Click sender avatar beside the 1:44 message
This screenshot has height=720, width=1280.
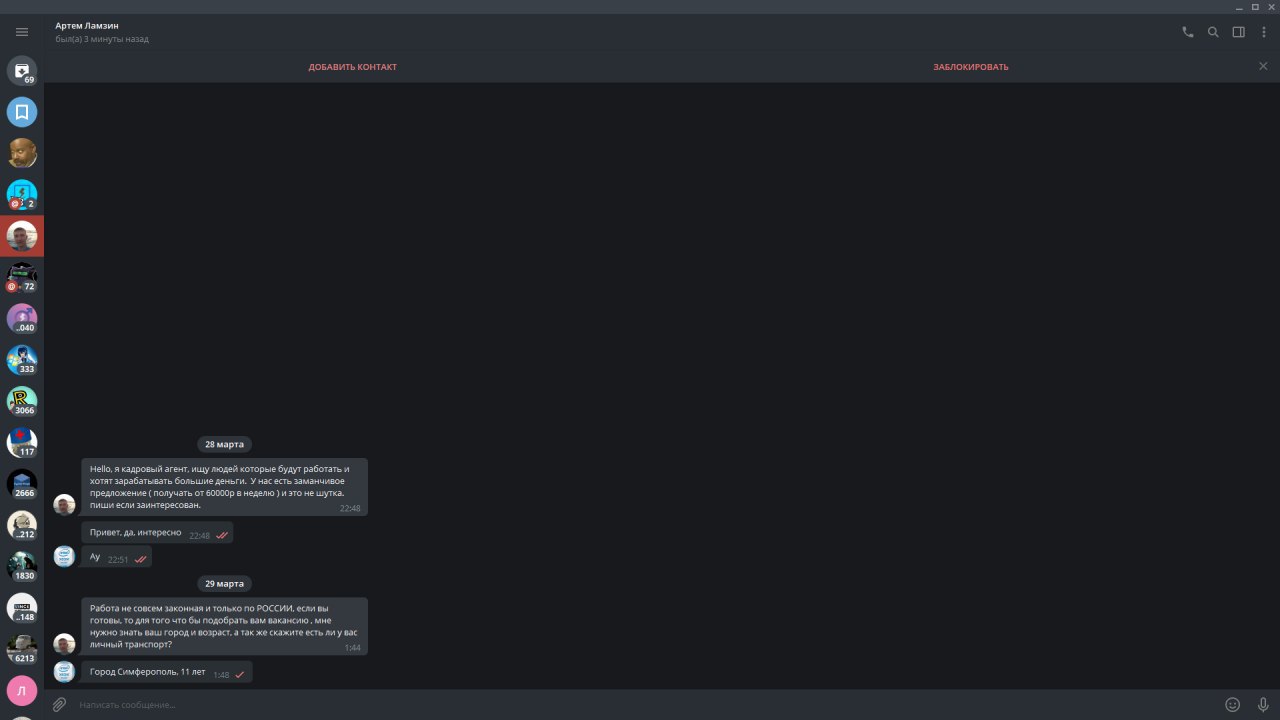(64, 644)
